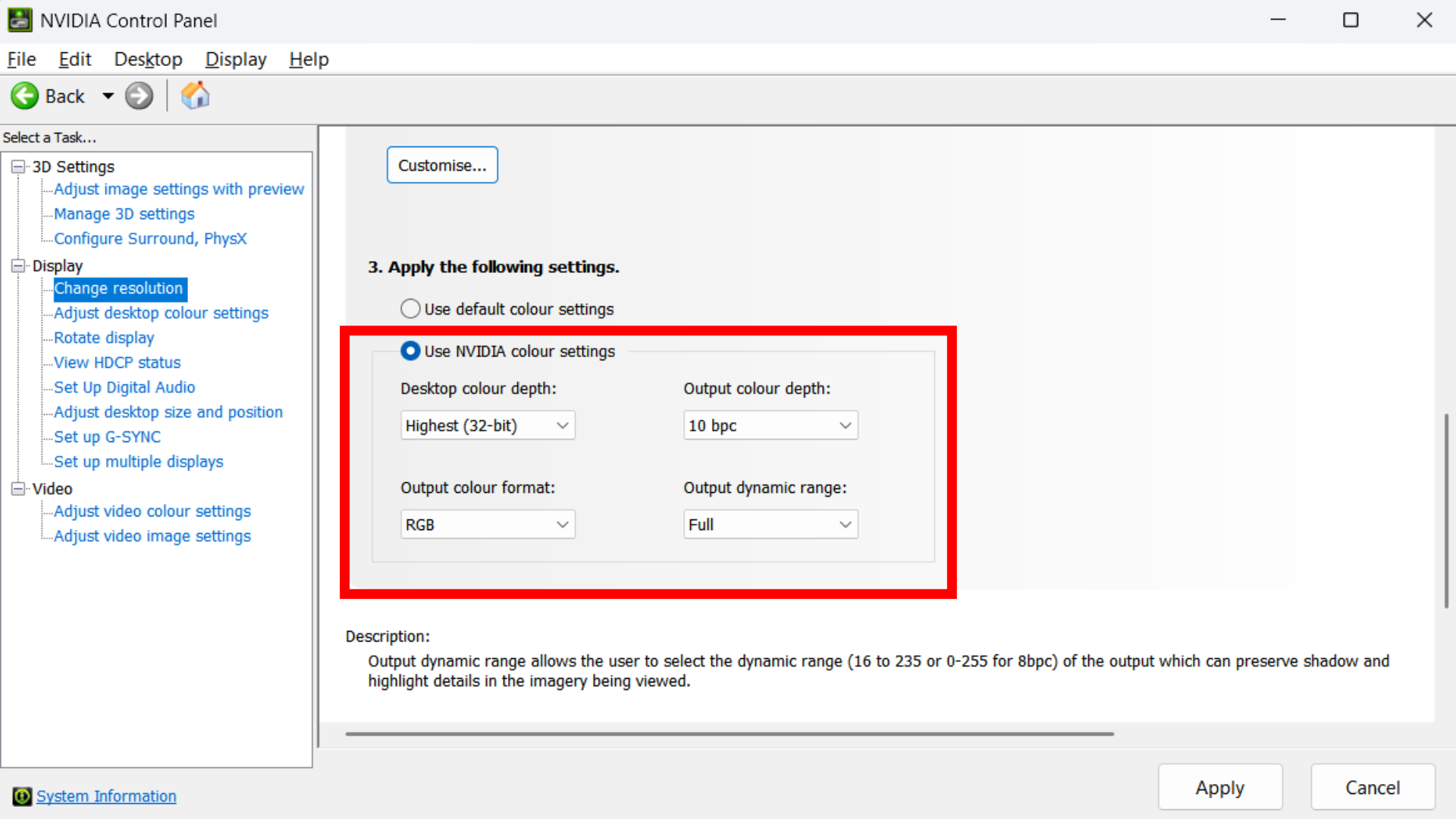Click the horizontal scrollbar thumb
1456x819 pixels.
[x=730, y=734]
